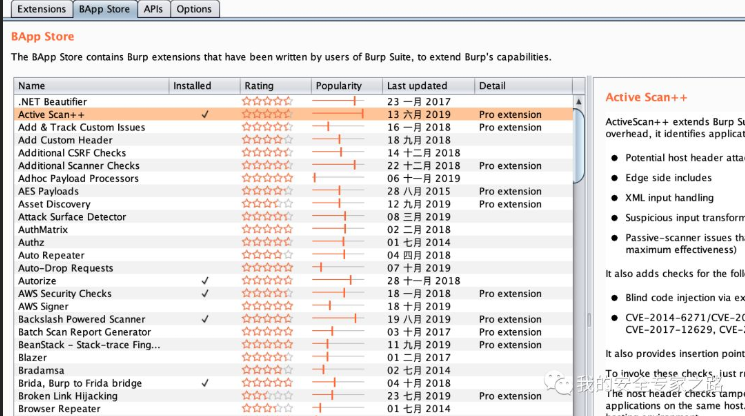Click the 13 六月 2019 date cell
Screen dimensions: 745x416
pyautogui.click(x=419, y=114)
